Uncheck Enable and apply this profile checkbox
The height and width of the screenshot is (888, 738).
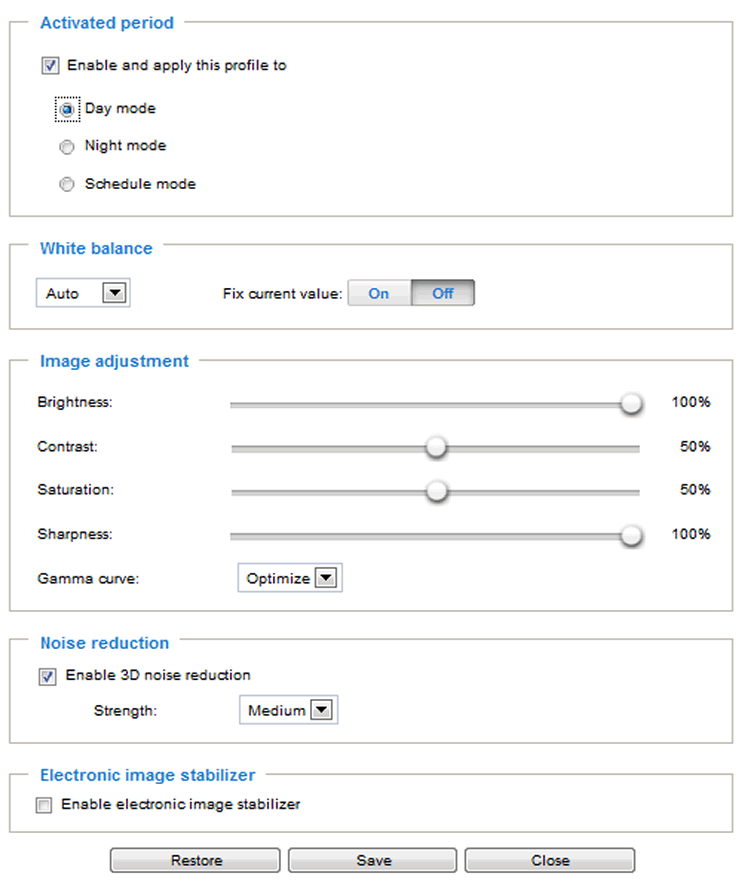pyautogui.click(x=50, y=66)
